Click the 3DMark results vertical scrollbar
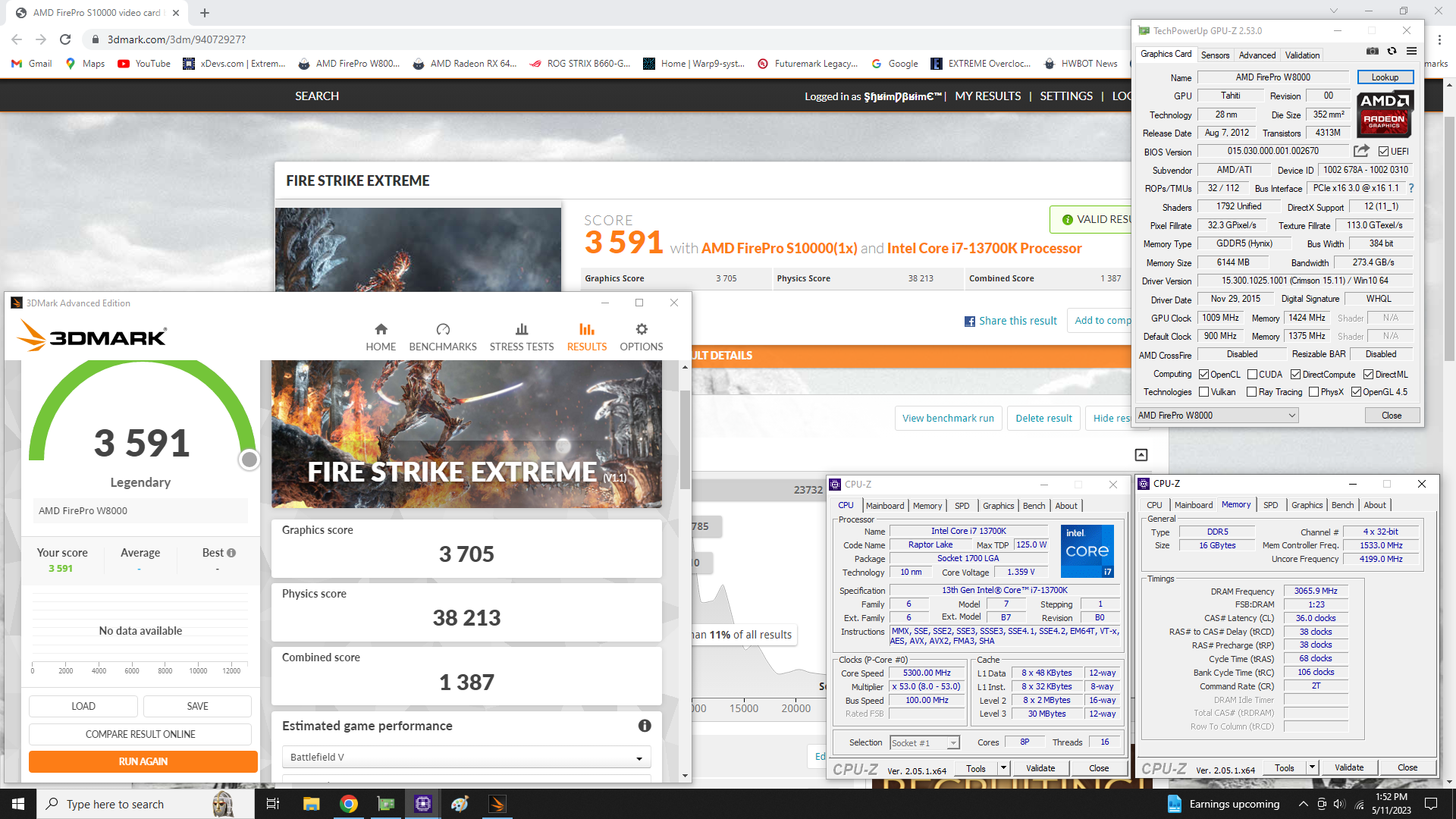1456x819 pixels. click(685, 440)
